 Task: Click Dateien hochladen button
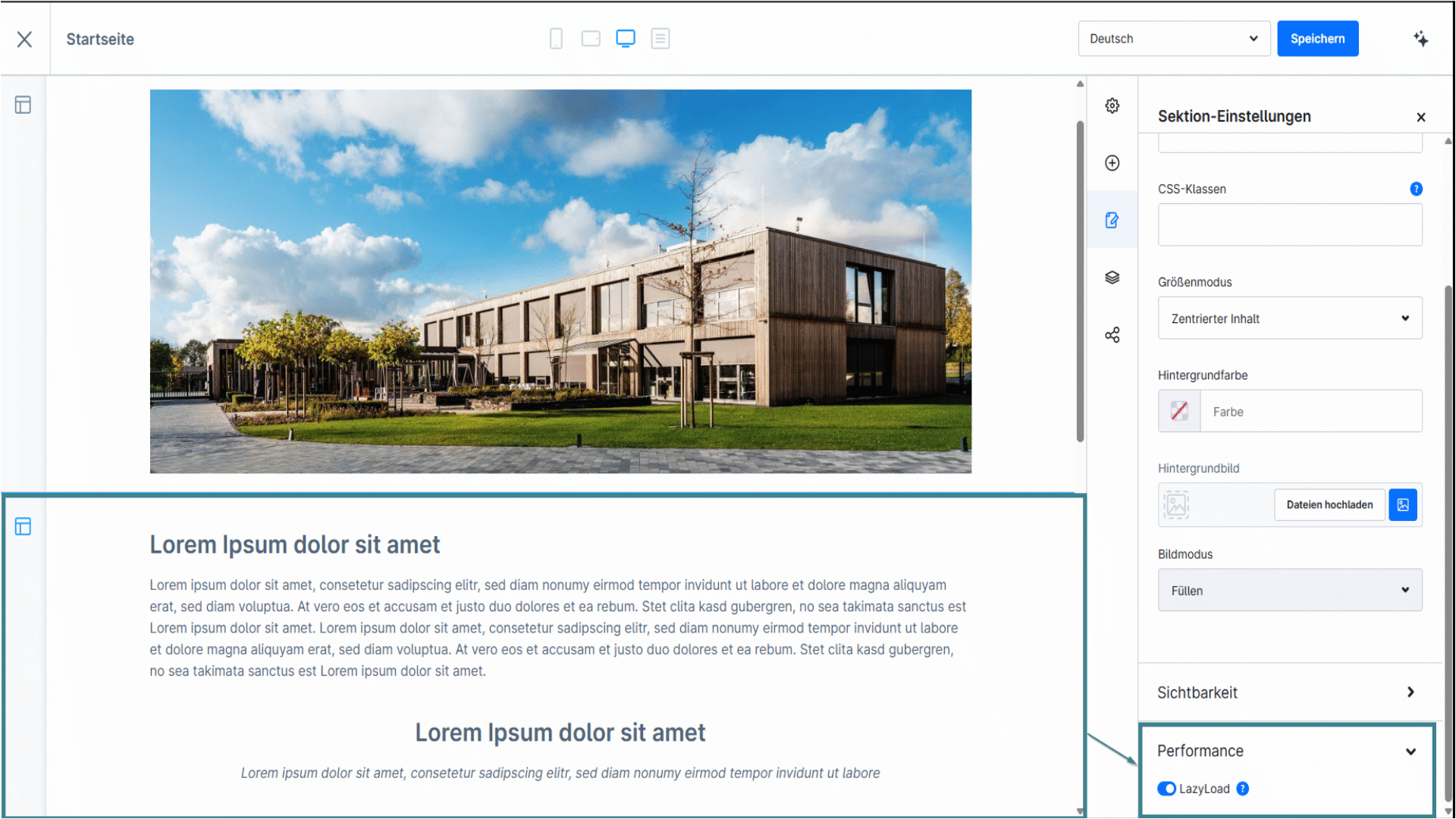point(1329,505)
